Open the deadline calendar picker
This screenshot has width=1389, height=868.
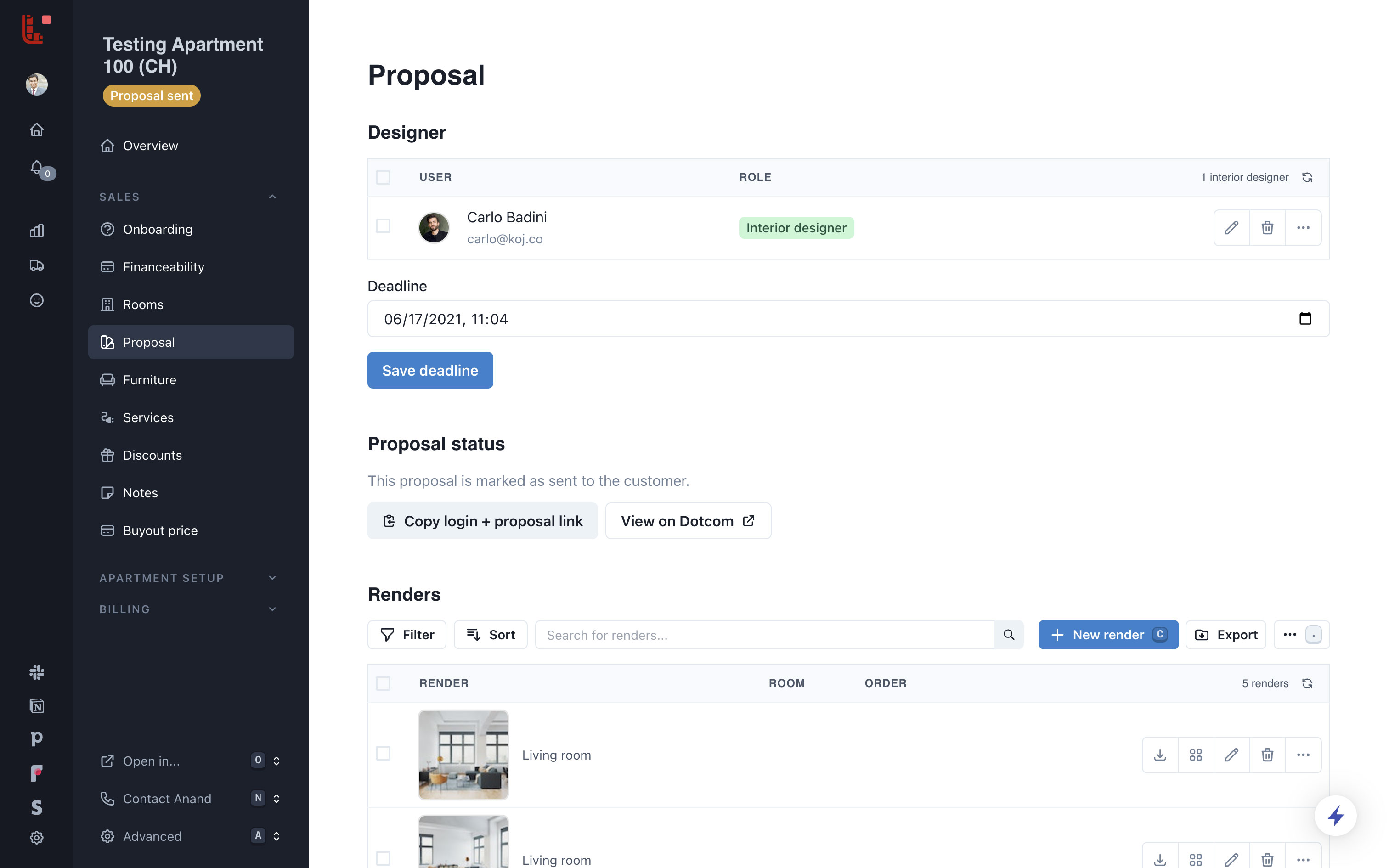(x=1304, y=319)
